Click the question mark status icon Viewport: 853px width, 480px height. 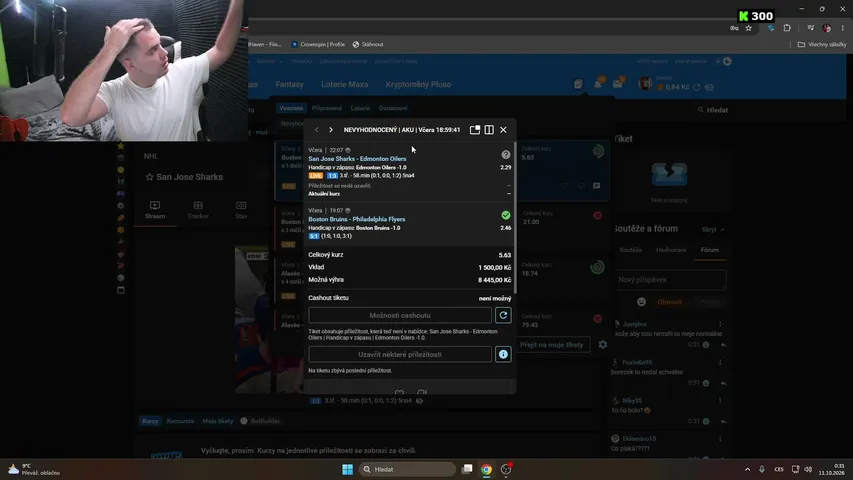point(506,155)
